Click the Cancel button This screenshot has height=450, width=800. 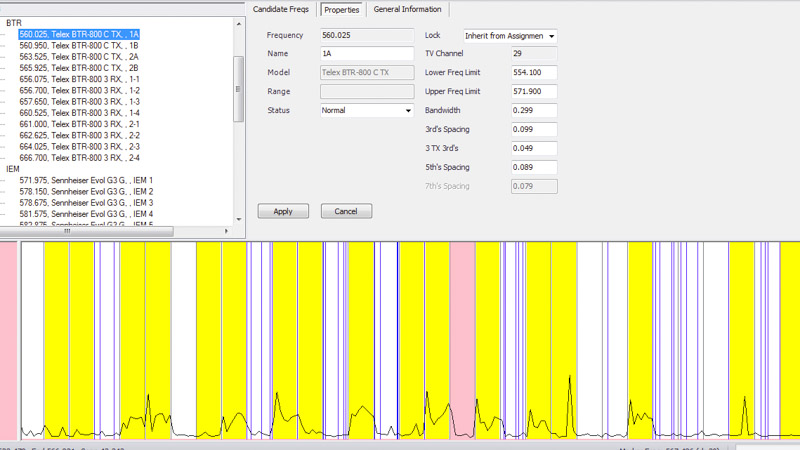(x=346, y=211)
